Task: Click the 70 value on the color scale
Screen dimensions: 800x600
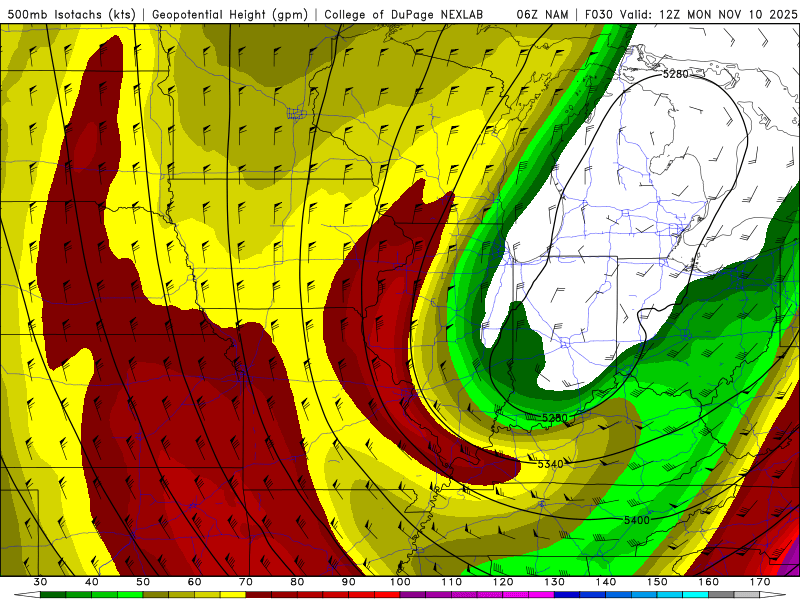Action: [246, 582]
